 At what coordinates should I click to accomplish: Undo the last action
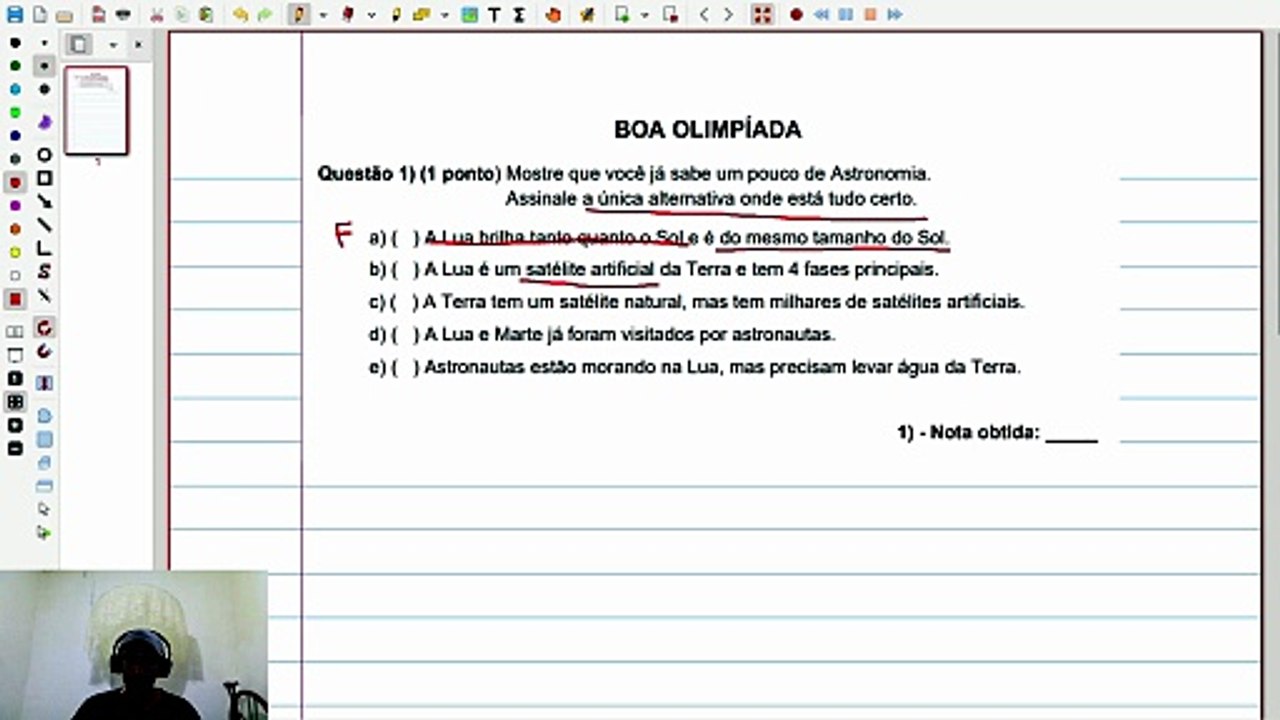point(240,15)
